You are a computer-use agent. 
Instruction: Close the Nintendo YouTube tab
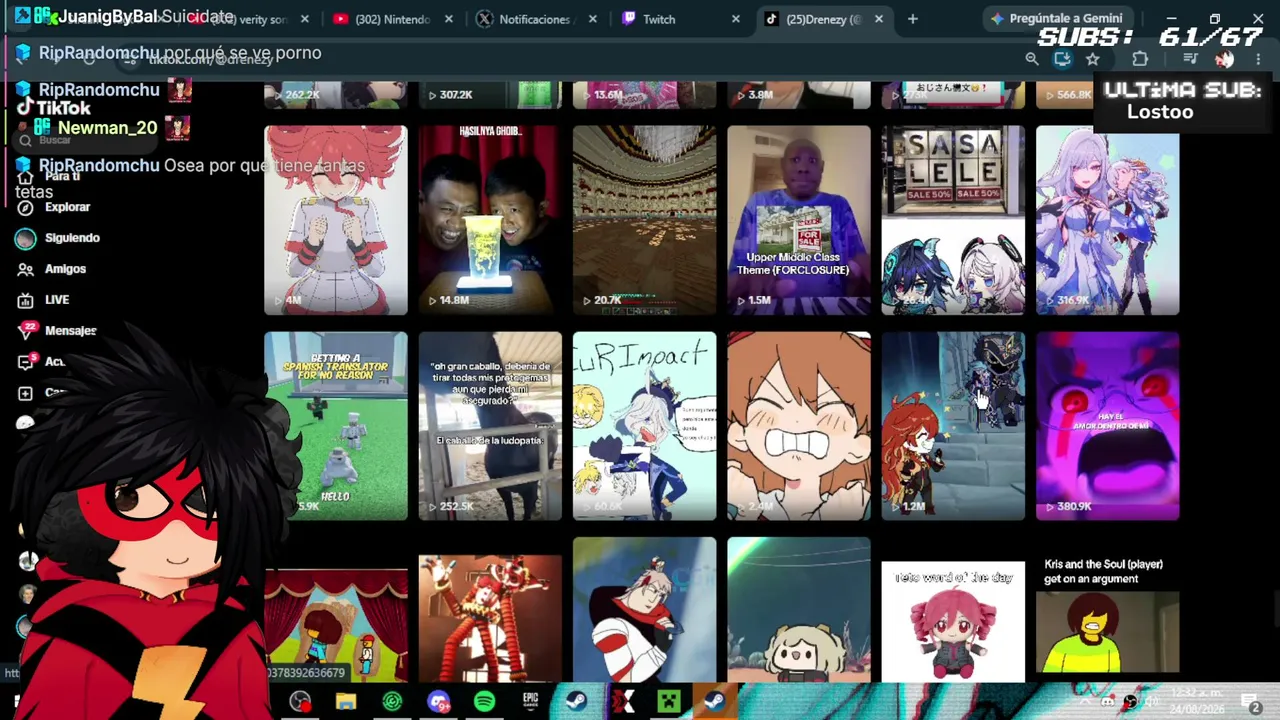[449, 19]
